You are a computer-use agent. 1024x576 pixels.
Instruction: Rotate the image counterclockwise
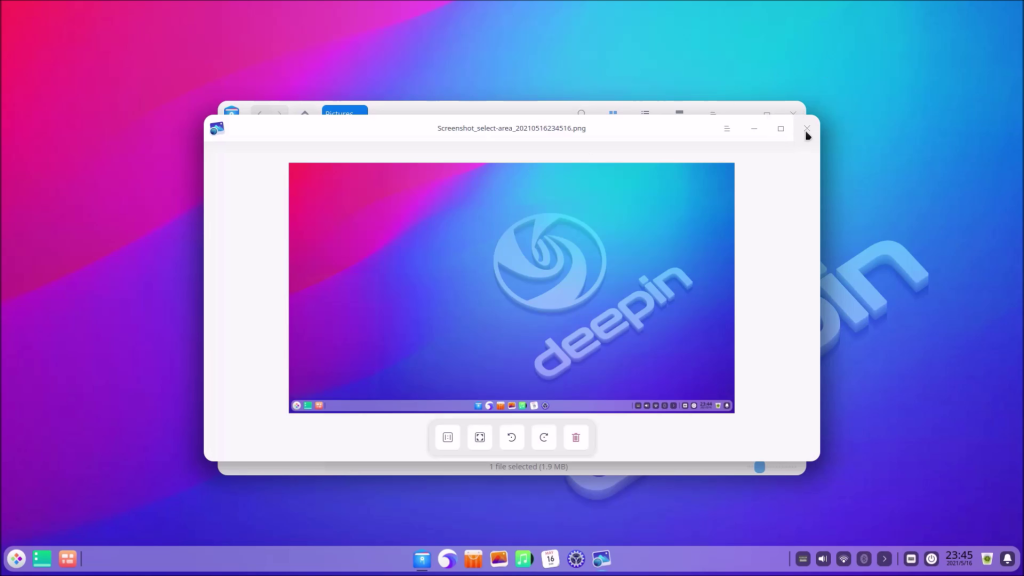tap(512, 437)
